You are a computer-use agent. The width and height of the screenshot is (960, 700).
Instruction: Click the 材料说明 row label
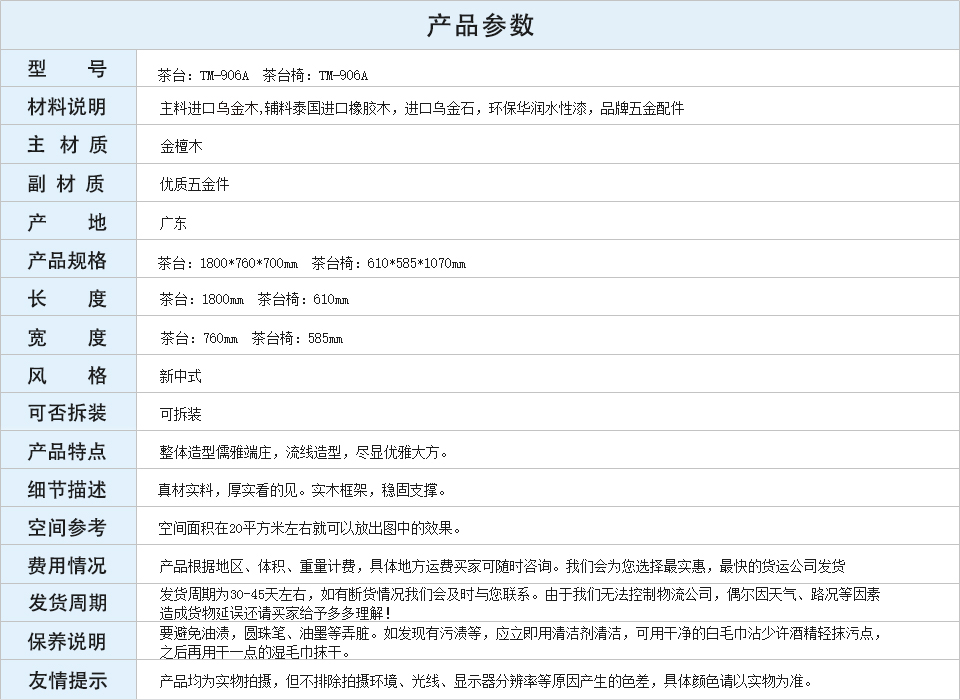[x=67, y=107]
